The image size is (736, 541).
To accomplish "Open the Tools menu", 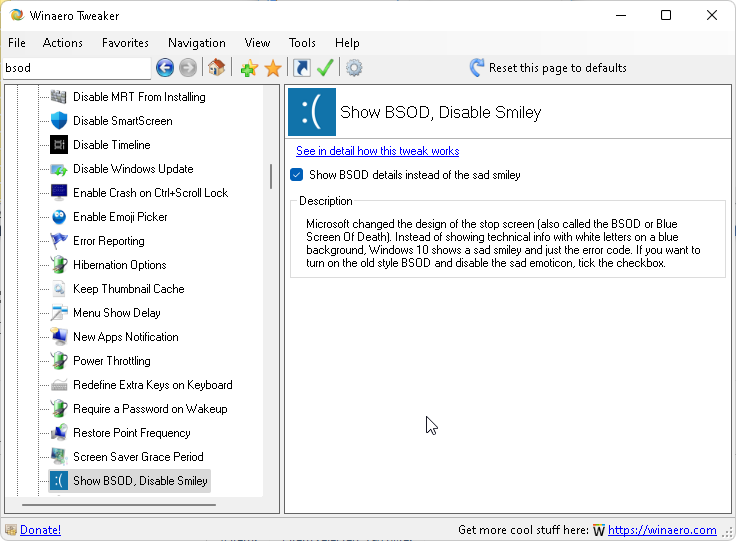I will click(302, 43).
